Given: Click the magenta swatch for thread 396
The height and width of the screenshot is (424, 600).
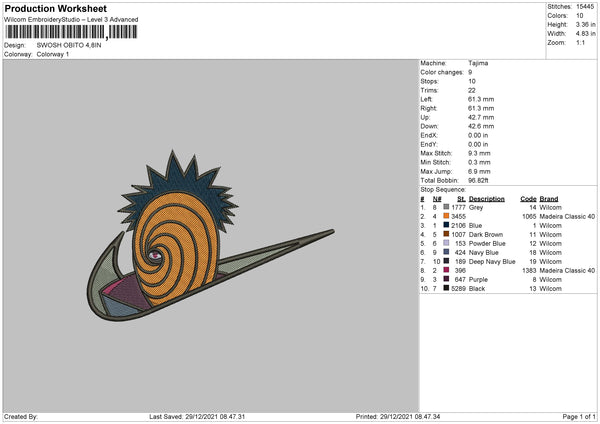Looking at the screenshot, I should point(446,270).
